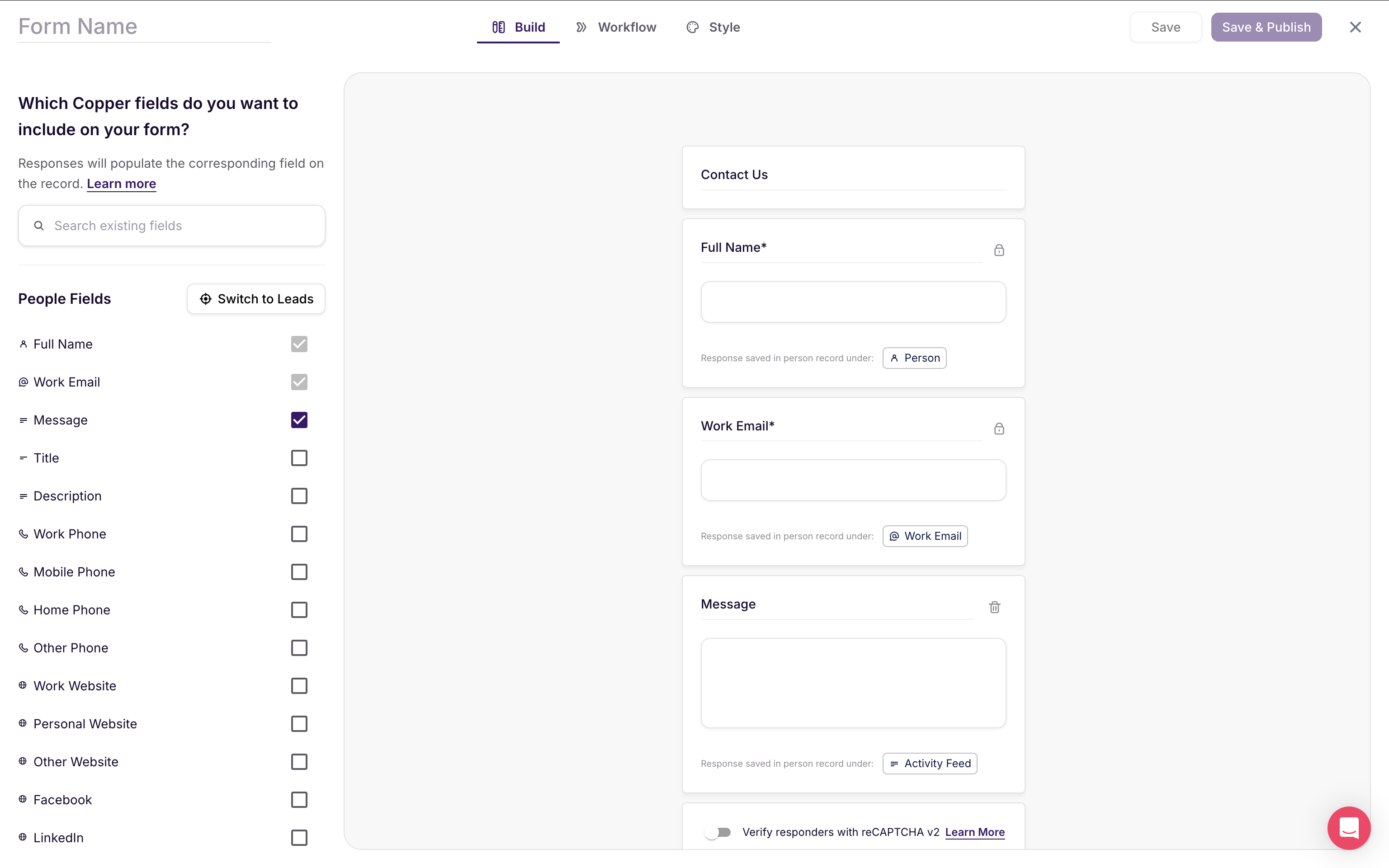The width and height of the screenshot is (1389, 868).
Task: Click the globe icon next to Work Website
Action: (x=23, y=685)
